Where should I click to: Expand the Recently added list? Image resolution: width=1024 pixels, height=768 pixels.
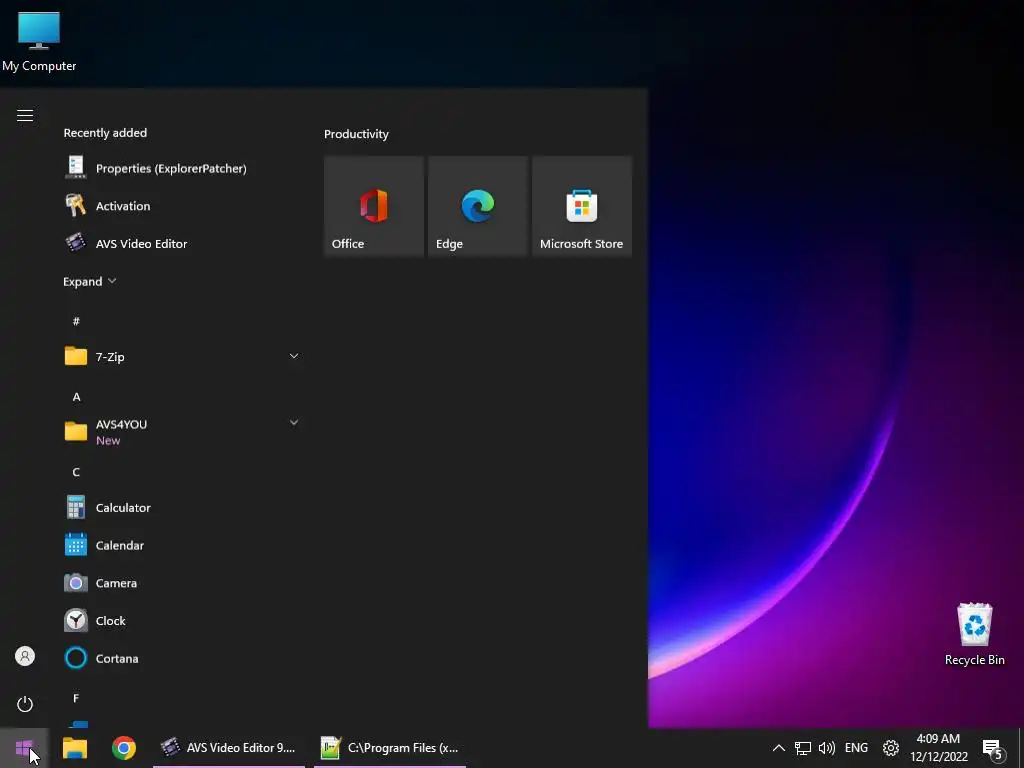[x=89, y=281]
